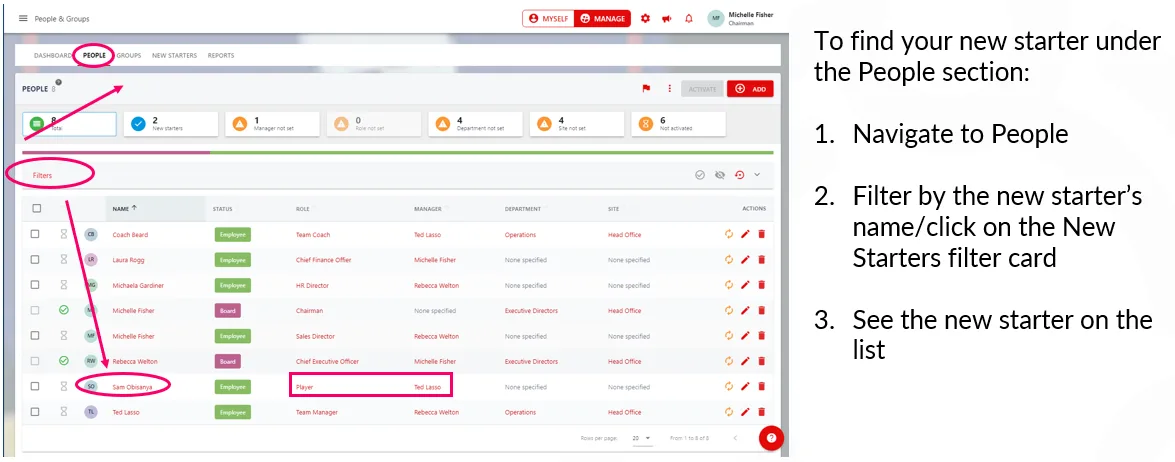Image resolution: width=1175 pixels, height=462 pixels.
Task: Open the New Starters tab
Action: (175, 55)
